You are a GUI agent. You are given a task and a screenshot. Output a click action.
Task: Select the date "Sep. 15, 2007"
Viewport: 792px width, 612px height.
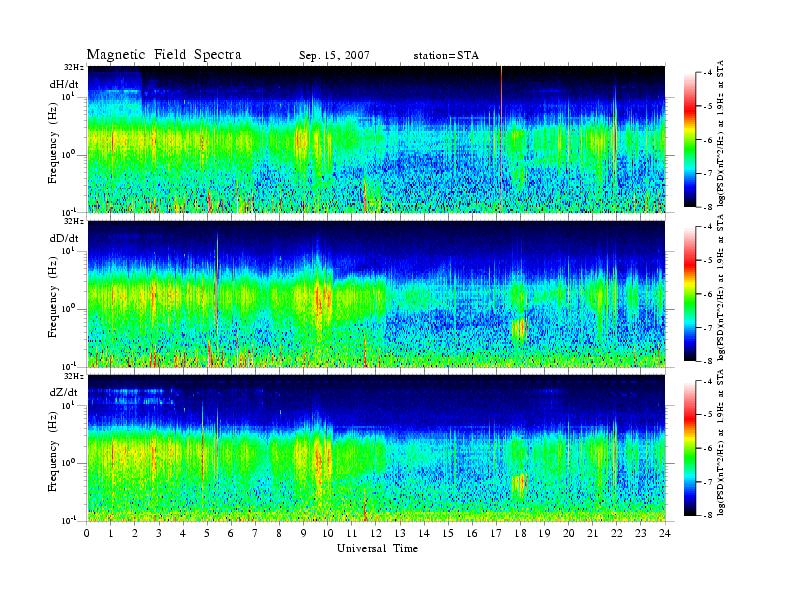point(334,56)
